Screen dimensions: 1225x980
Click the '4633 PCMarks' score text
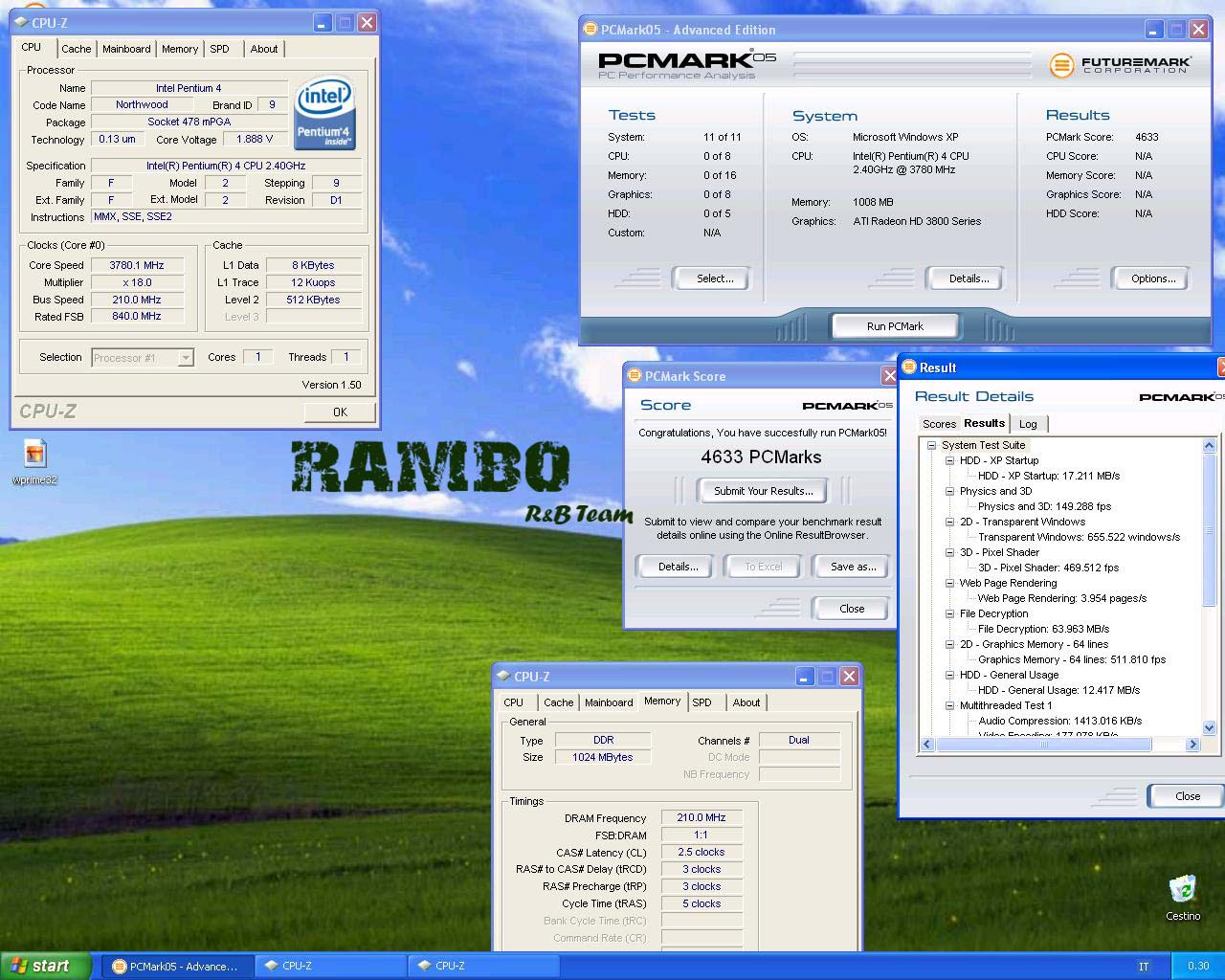click(761, 457)
